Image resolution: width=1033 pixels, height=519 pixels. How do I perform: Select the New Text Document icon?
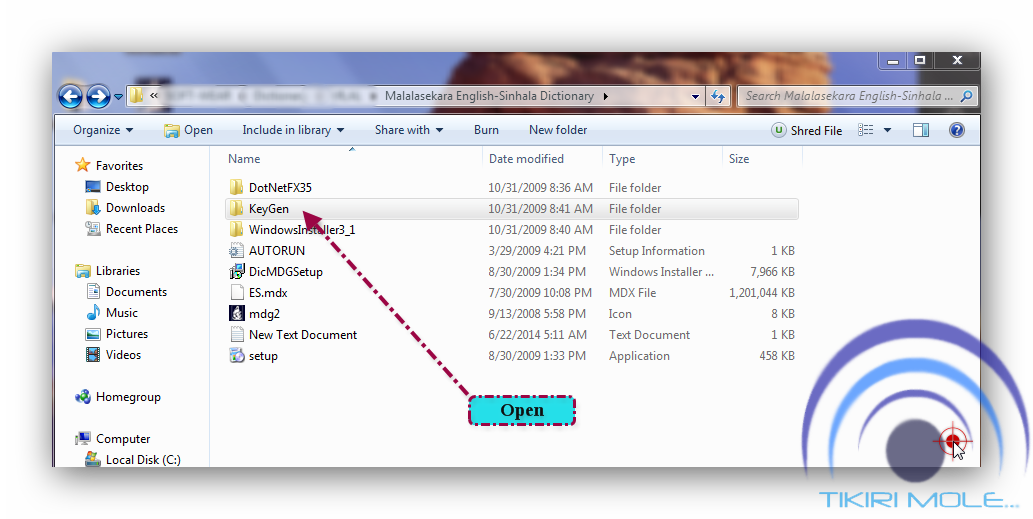(x=237, y=335)
